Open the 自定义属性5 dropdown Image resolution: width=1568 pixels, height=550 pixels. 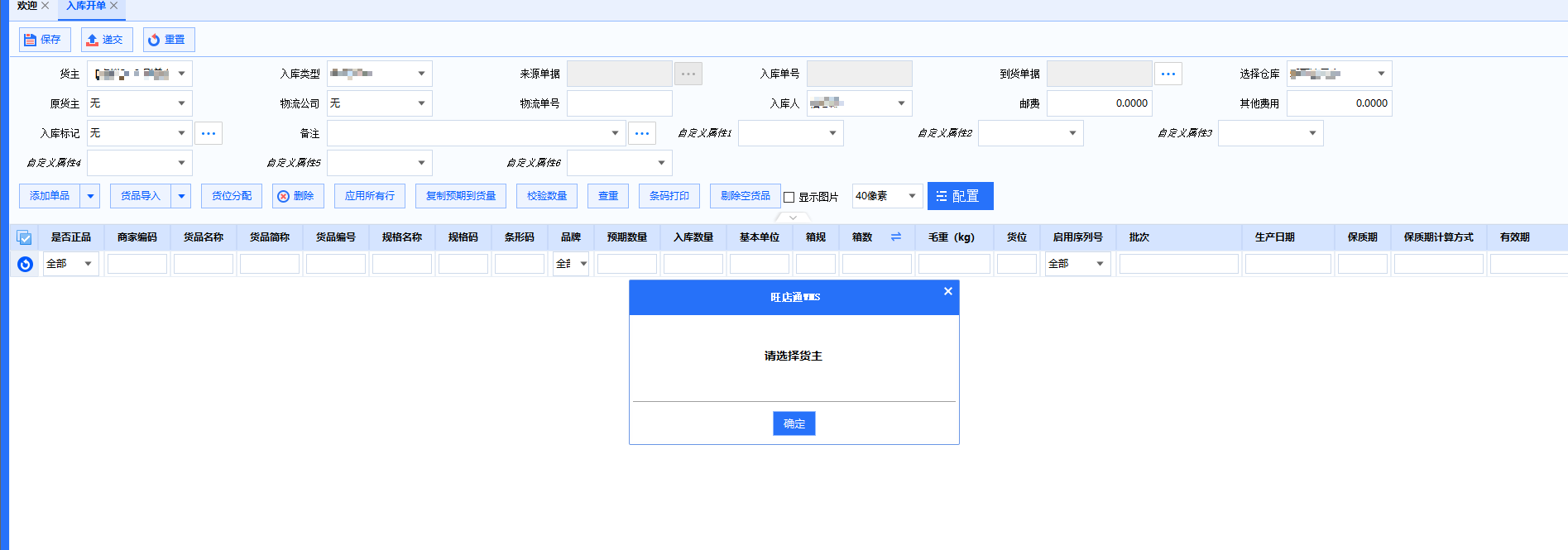click(x=421, y=163)
